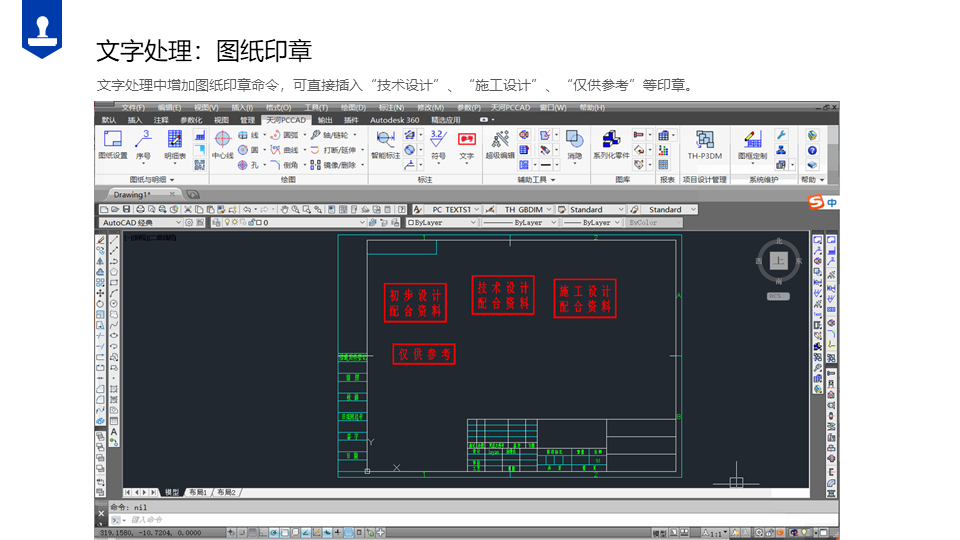Open the PC TEXTS1 text style dropdown

[x=451, y=209]
